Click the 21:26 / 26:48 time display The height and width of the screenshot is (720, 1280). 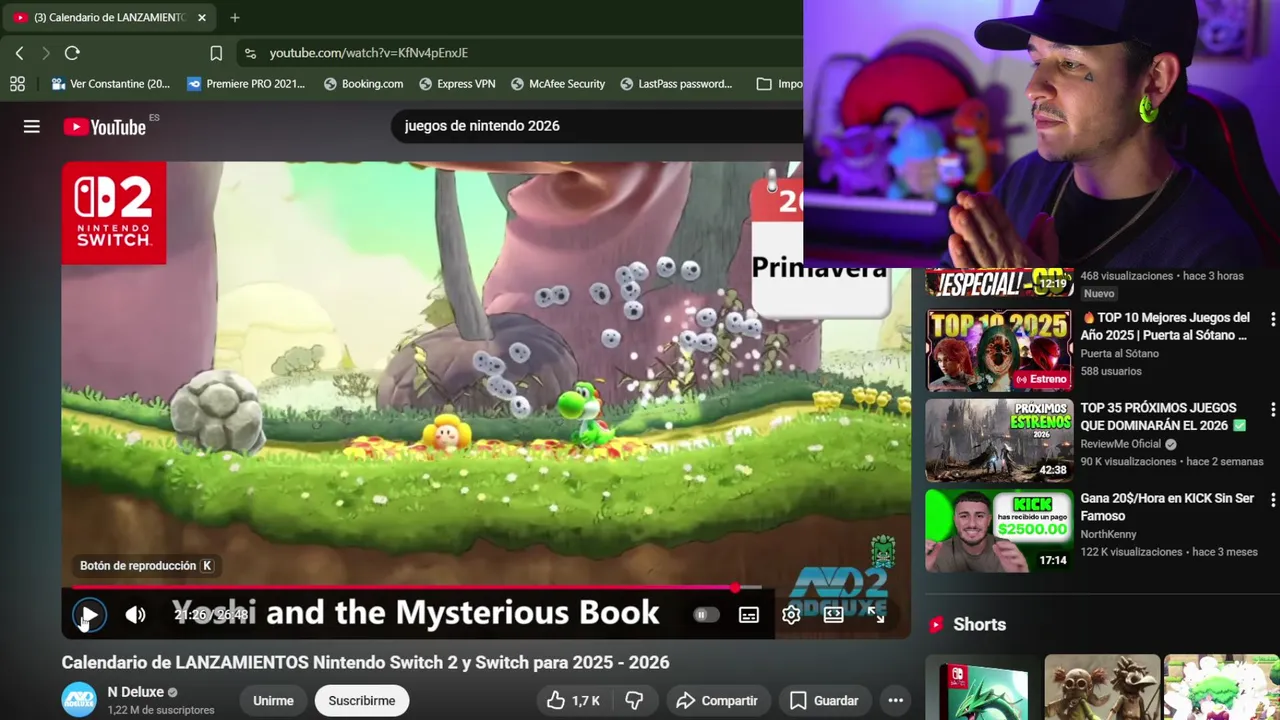point(210,615)
